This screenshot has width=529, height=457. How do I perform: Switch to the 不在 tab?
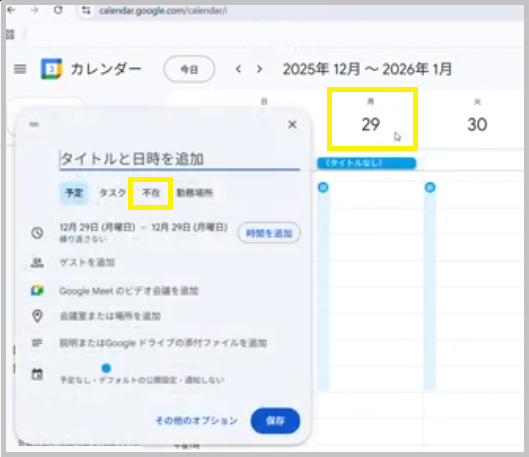[x=151, y=193]
